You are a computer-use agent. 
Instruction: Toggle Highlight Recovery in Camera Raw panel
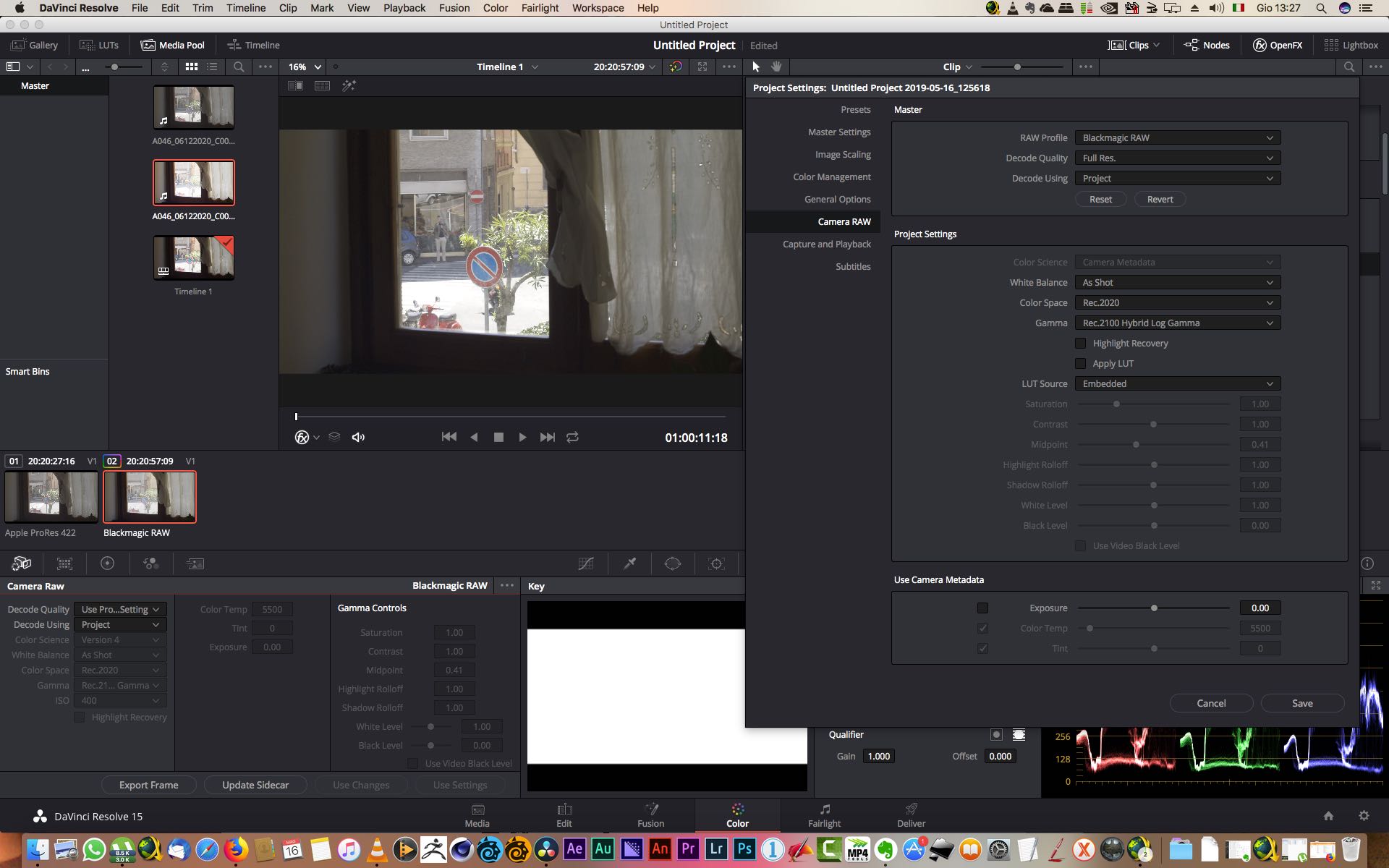coord(80,717)
